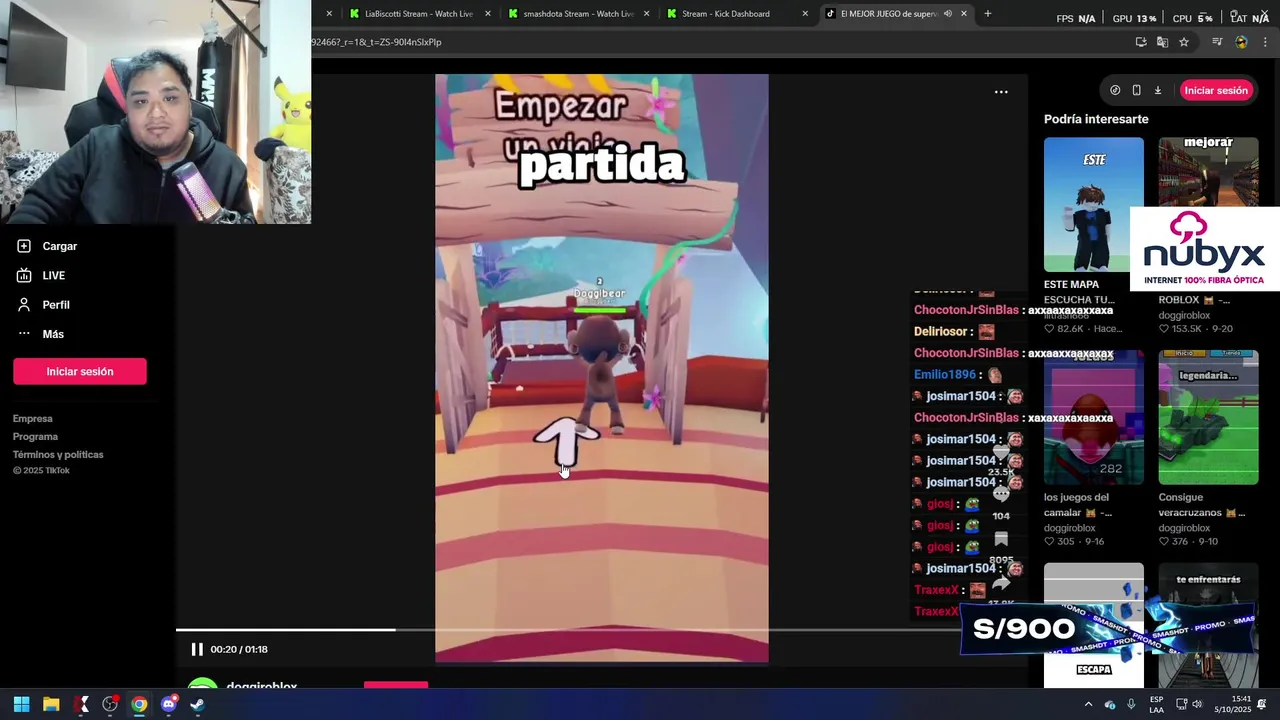Viewport: 1280px width, 720px height.
Task: Mute the TikTok tab audio icon
Action: (947, 14)
